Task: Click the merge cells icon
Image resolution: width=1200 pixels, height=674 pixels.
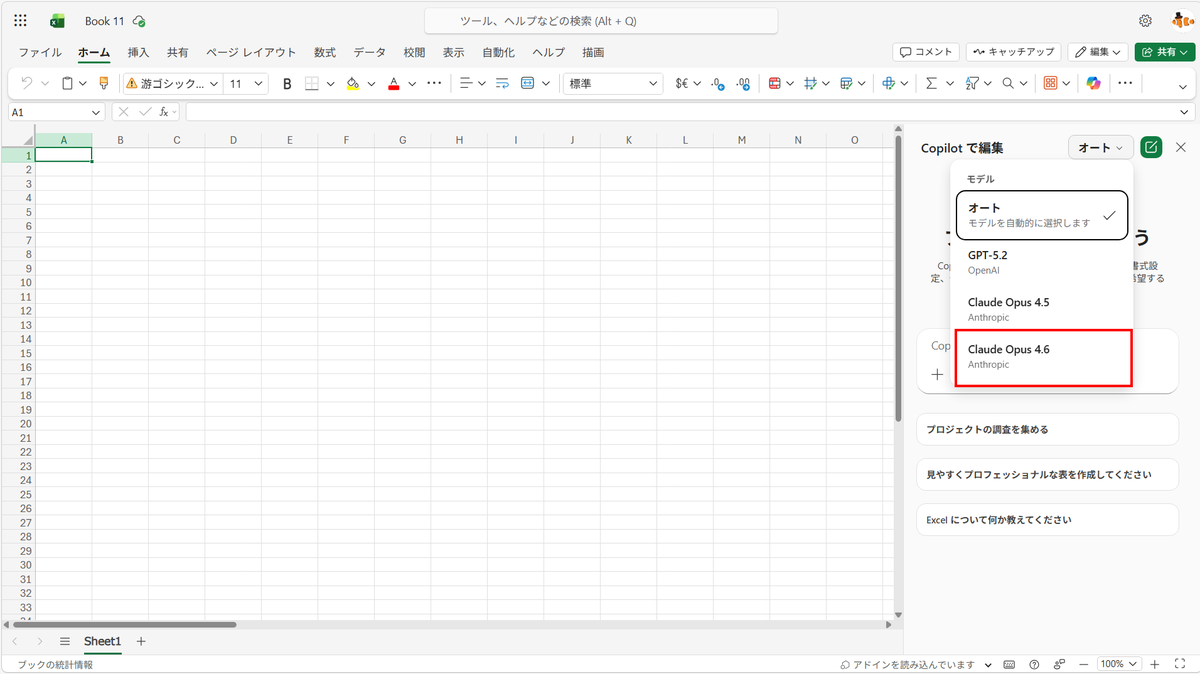Action: 527,84
